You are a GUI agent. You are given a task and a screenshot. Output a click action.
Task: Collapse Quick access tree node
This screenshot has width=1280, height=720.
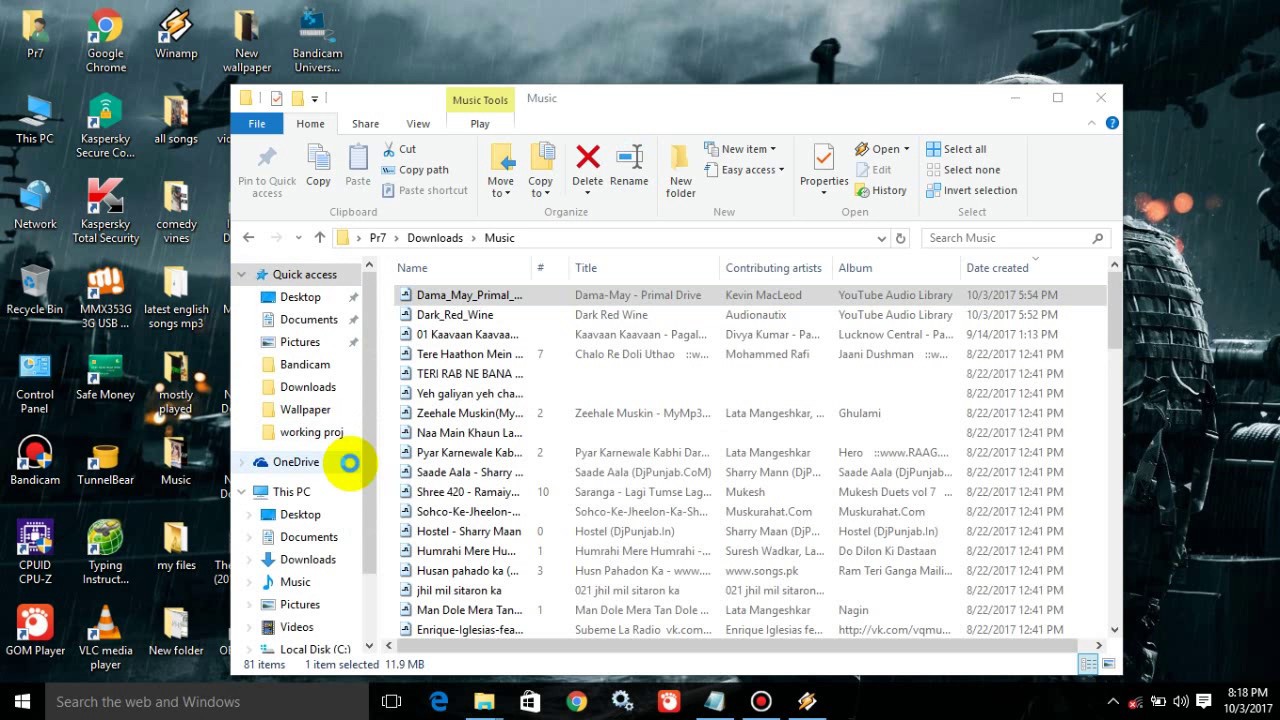coord(241,274)
